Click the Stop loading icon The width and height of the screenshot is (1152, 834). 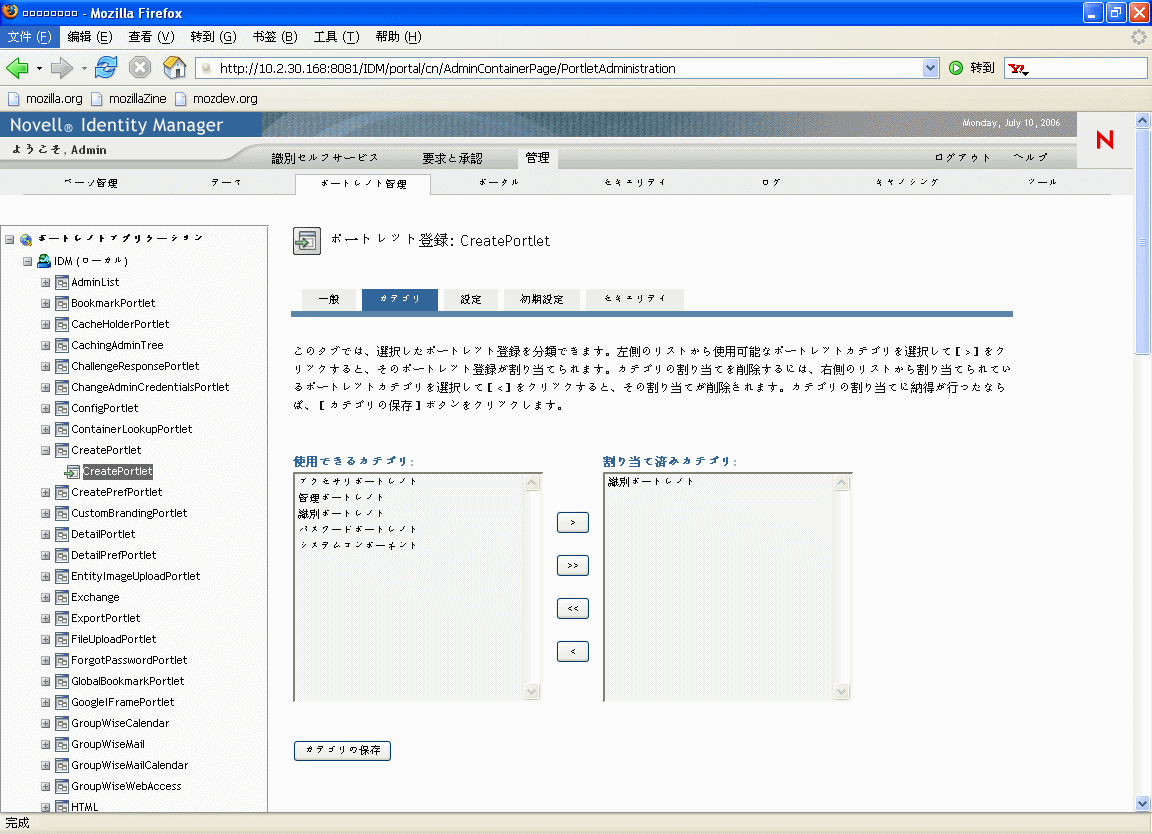click(x=140, y=68)
